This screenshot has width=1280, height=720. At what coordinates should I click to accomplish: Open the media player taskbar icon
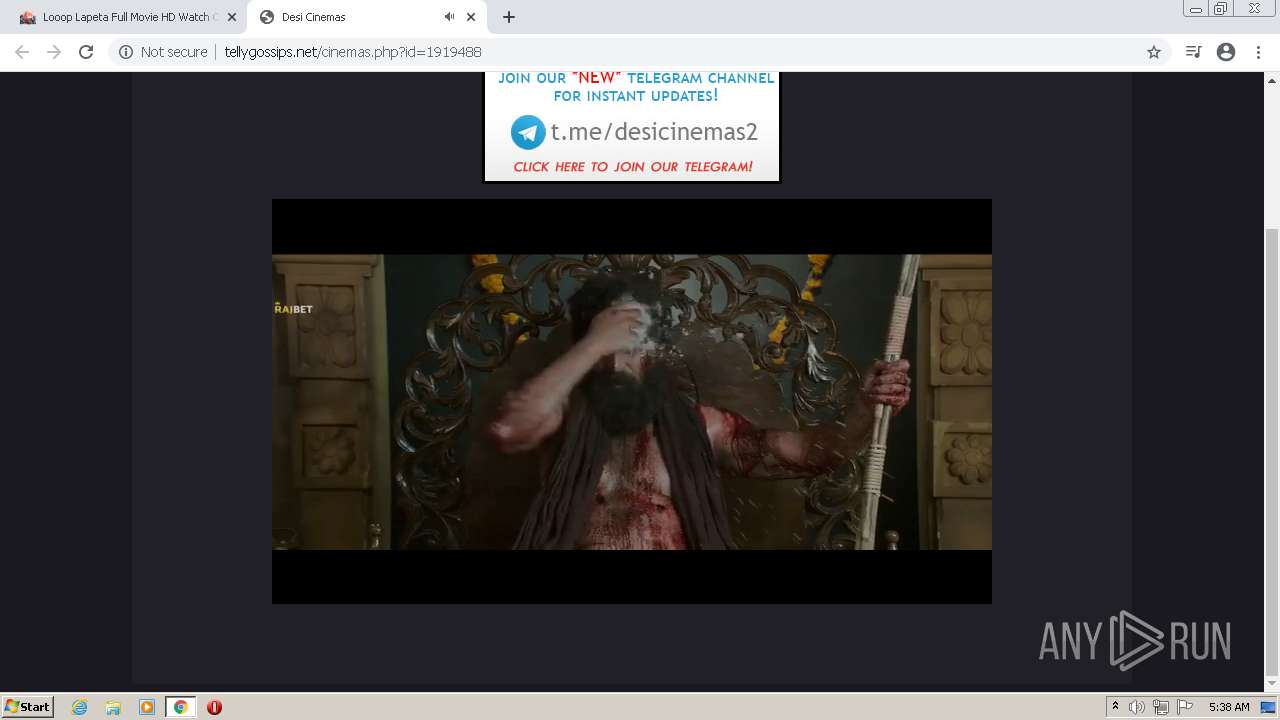point(147,707)
